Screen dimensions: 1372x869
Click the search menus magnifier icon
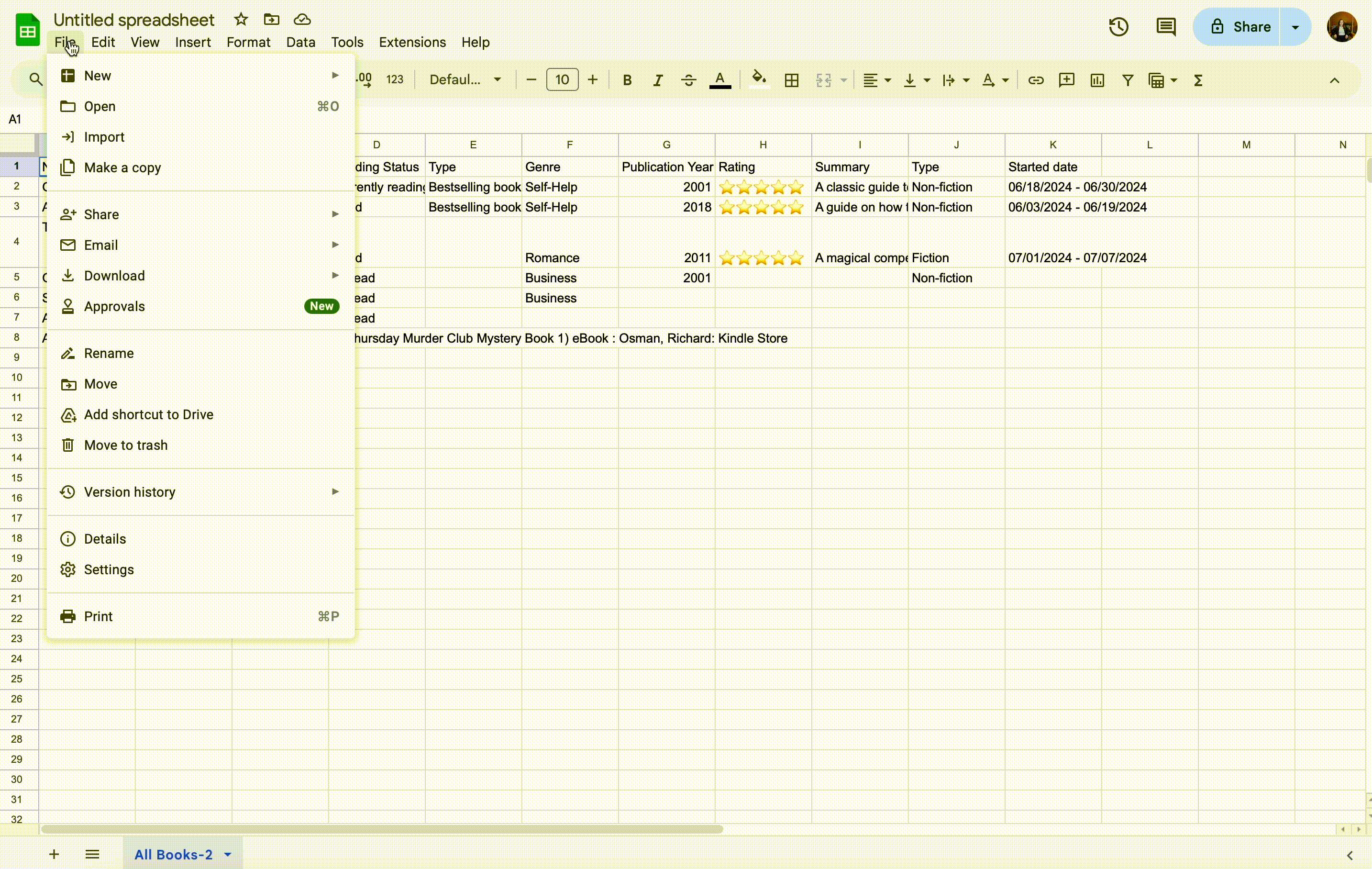36,80
